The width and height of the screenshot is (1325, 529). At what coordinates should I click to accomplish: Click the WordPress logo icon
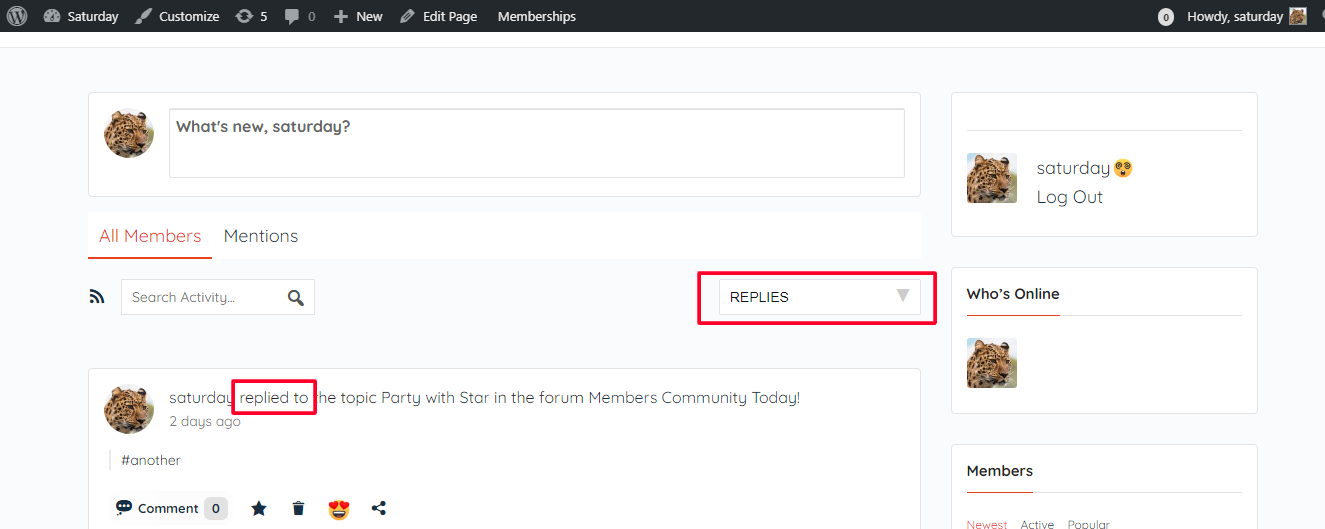pos(17,16)
